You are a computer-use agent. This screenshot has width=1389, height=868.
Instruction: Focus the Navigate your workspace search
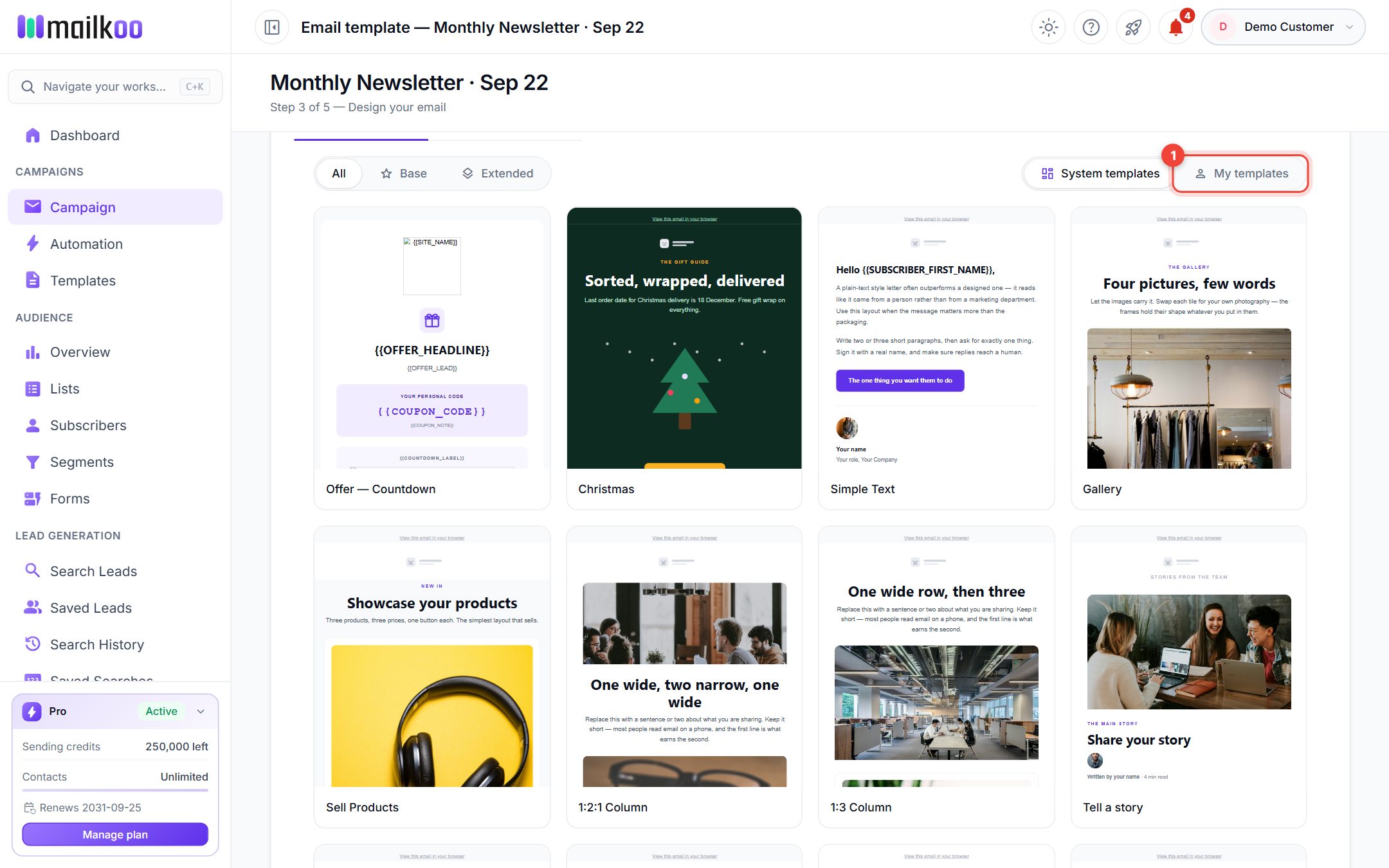(115, 87)
